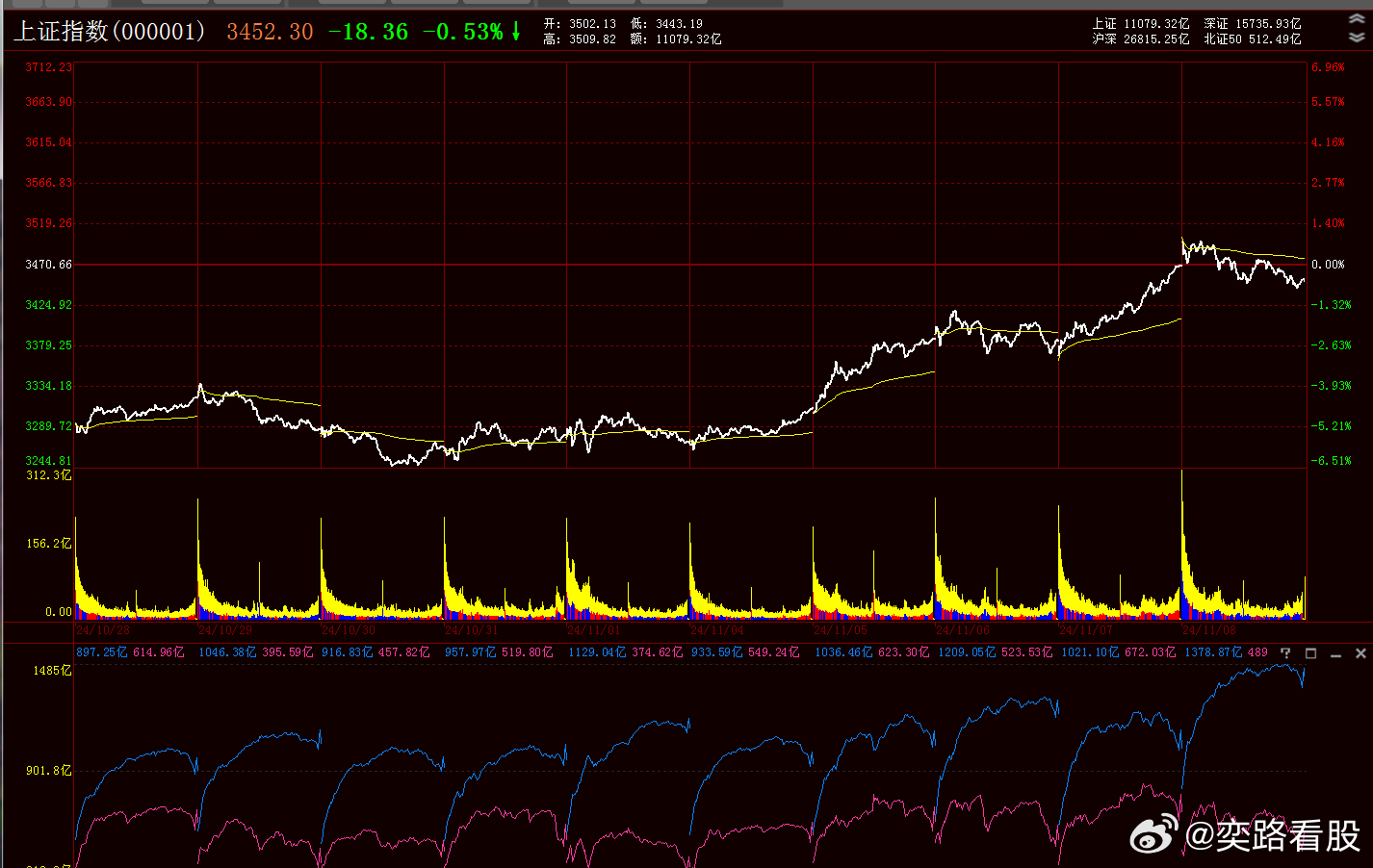Click the previous close label 3470.66
Viewport: 1373px width, 868px height.
tap(48, 265)
